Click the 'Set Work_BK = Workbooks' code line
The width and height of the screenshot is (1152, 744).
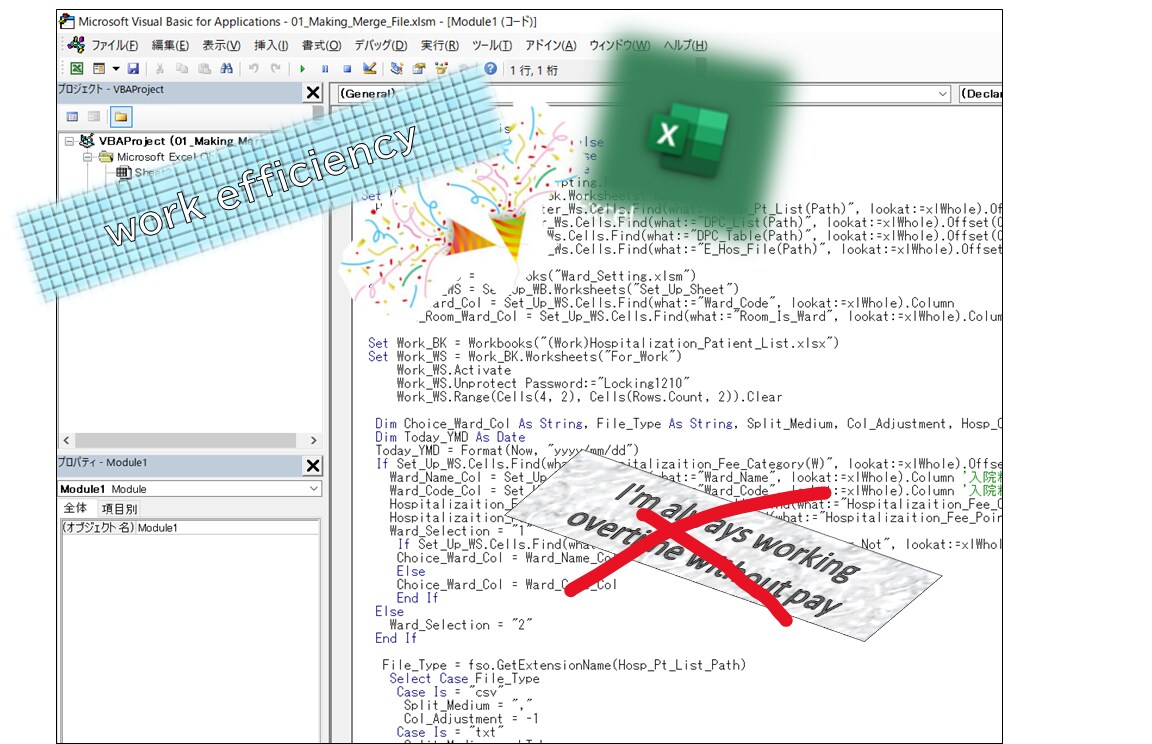click(603, 343)
